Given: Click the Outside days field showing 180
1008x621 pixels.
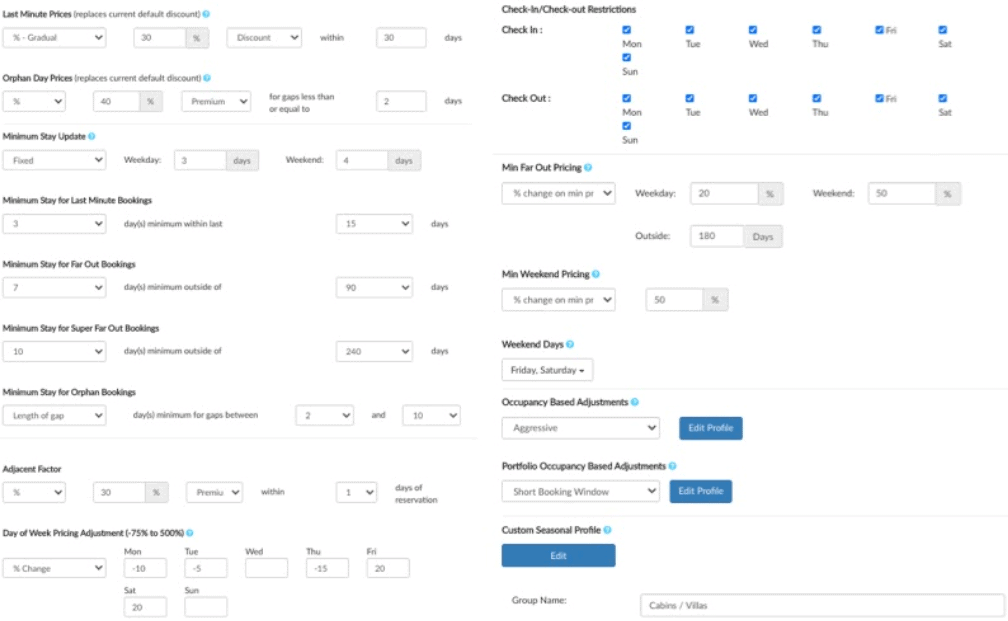Looking at the screenshot, I should (x=717, y=236).
